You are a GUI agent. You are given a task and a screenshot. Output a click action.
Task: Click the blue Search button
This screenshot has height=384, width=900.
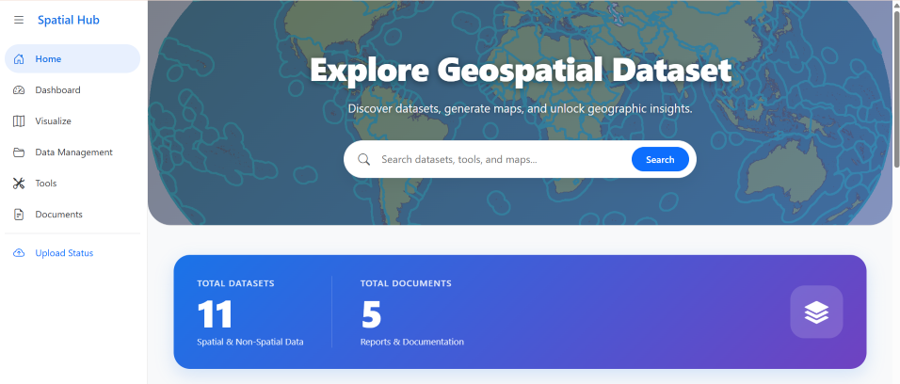660,160
